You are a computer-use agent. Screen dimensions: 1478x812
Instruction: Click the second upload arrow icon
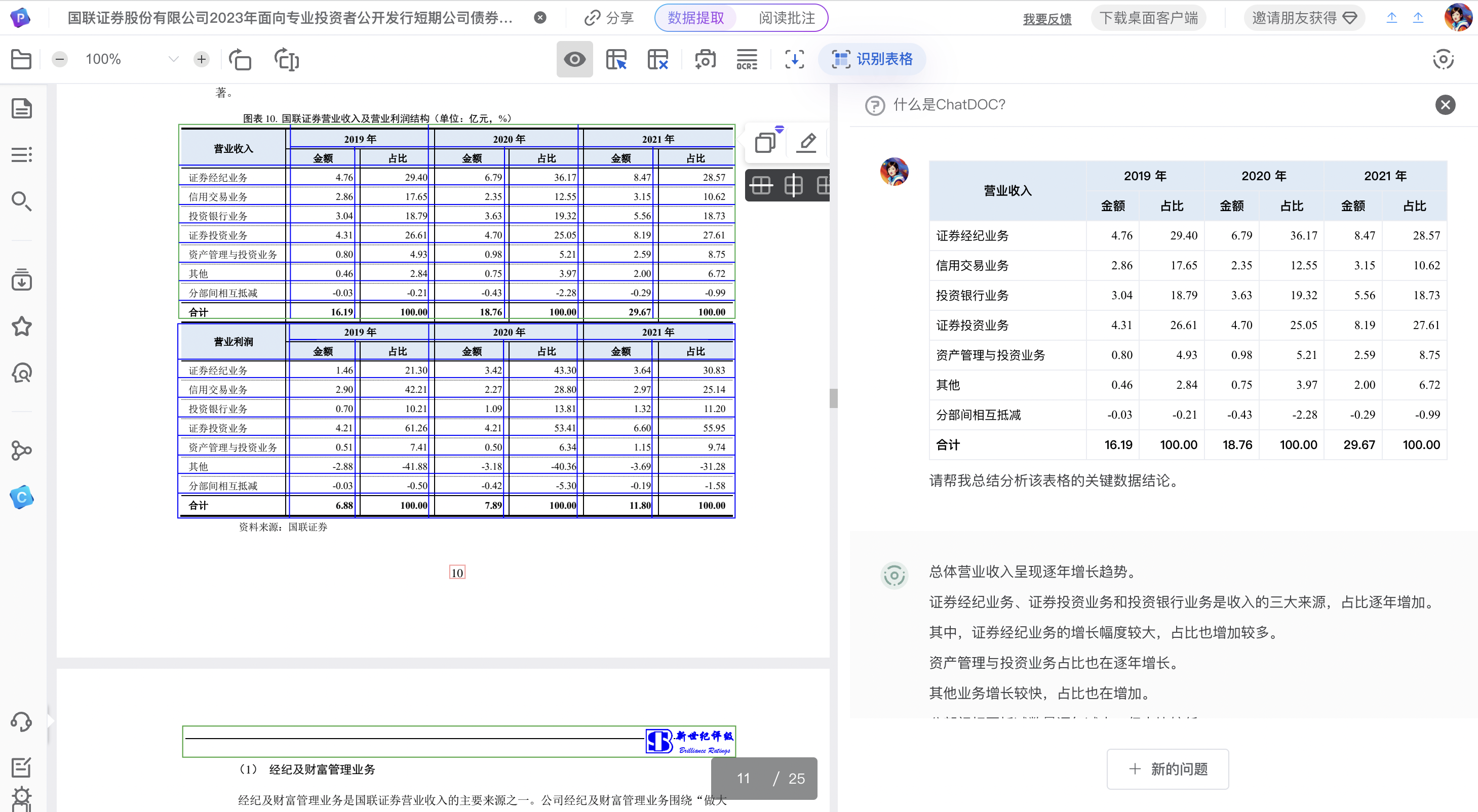pos(1418,18)
